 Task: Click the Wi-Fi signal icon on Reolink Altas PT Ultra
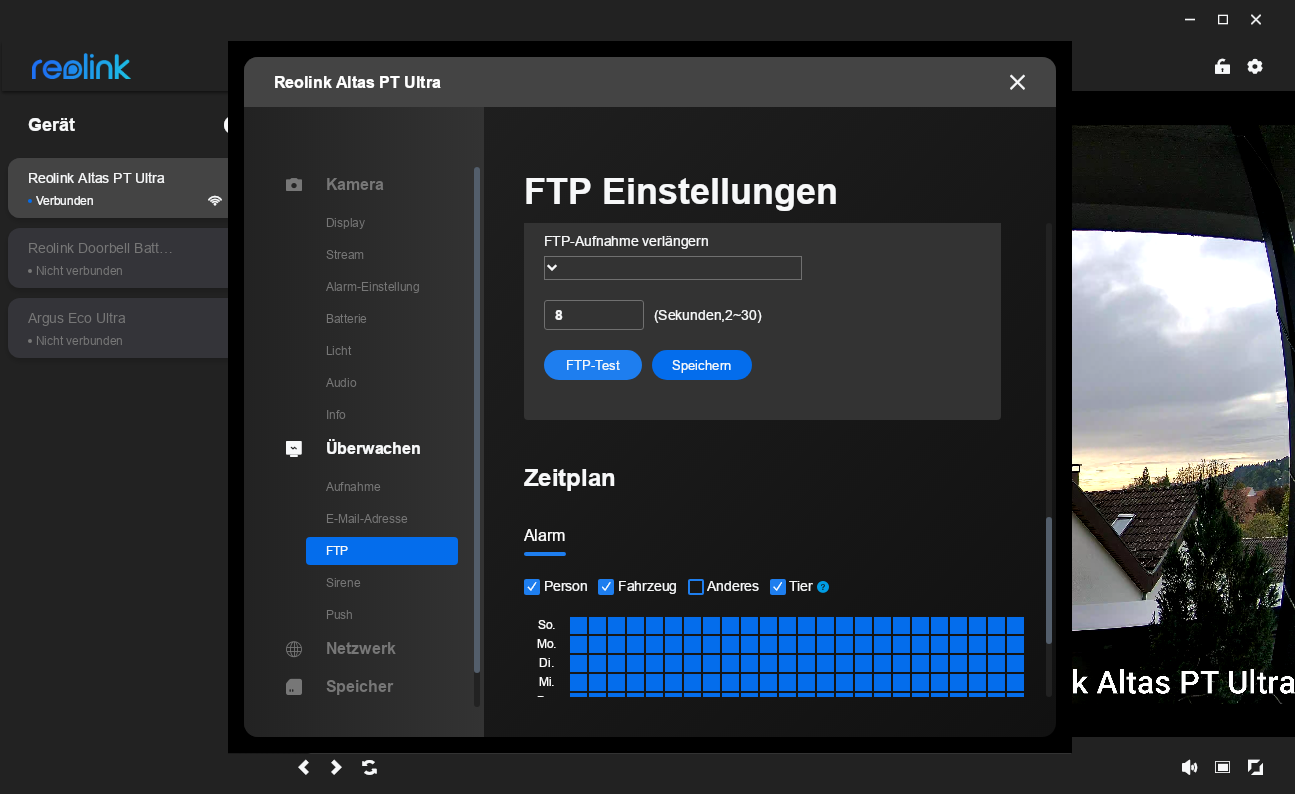click(x=215, y=201)
